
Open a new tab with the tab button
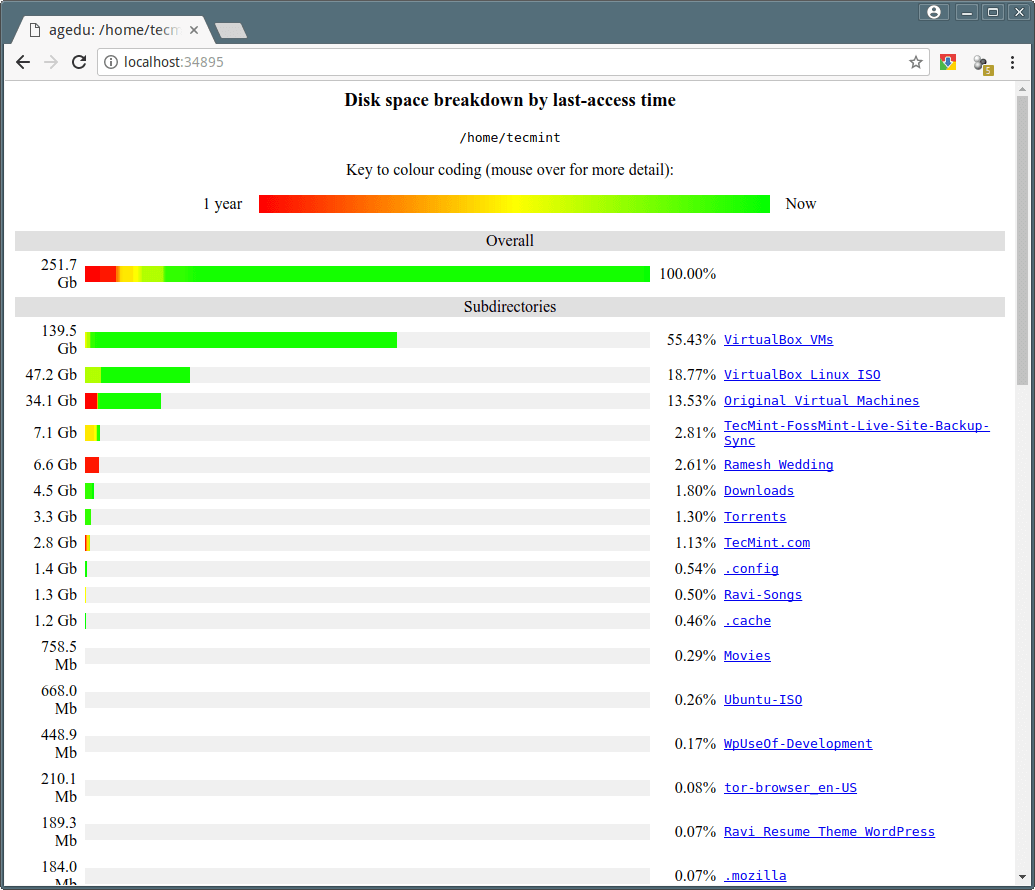(231, 31)
